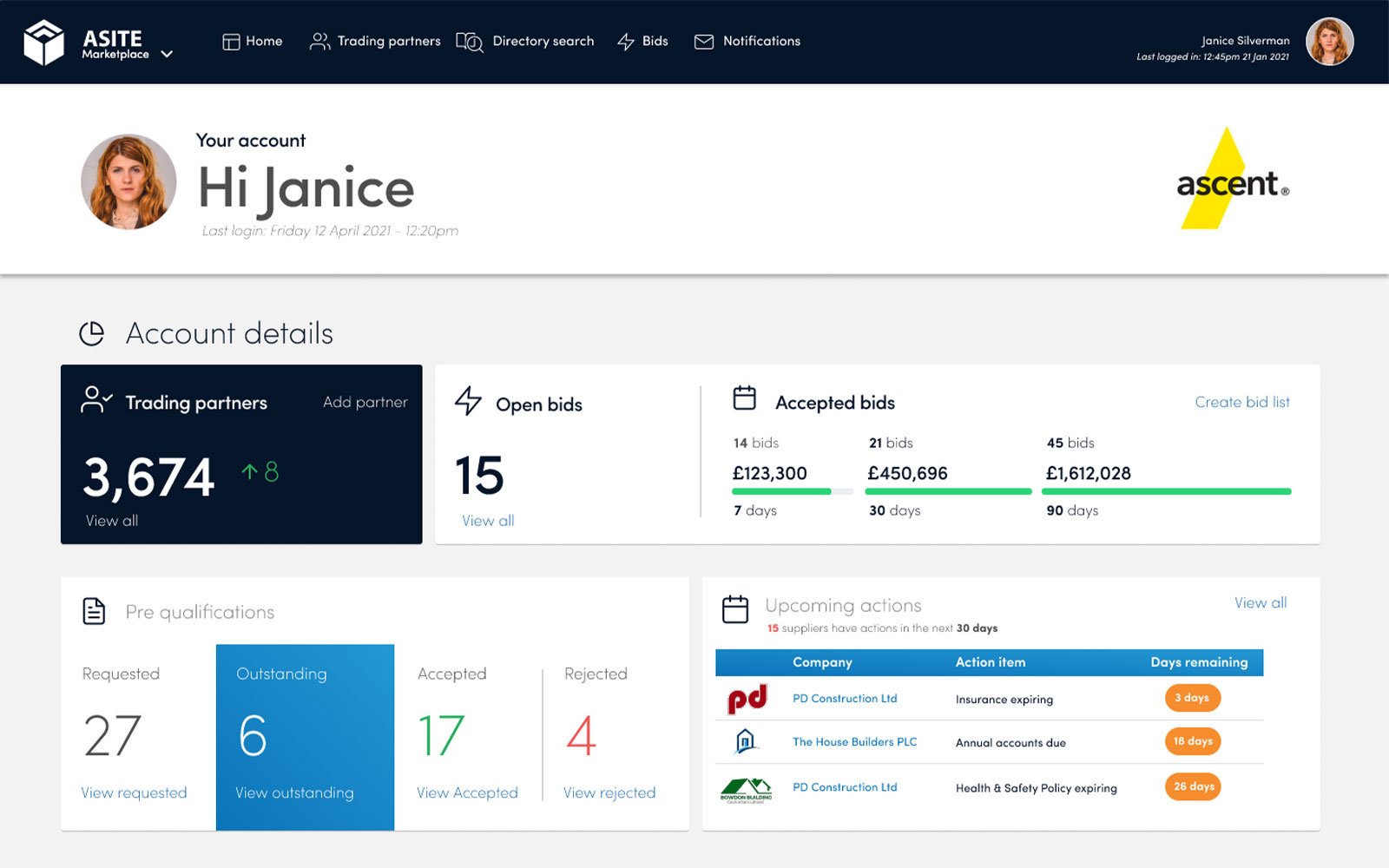This screenshot has height=868, width=1389.
Task: Click the 3 days remaining badge
Action: 1192,698
